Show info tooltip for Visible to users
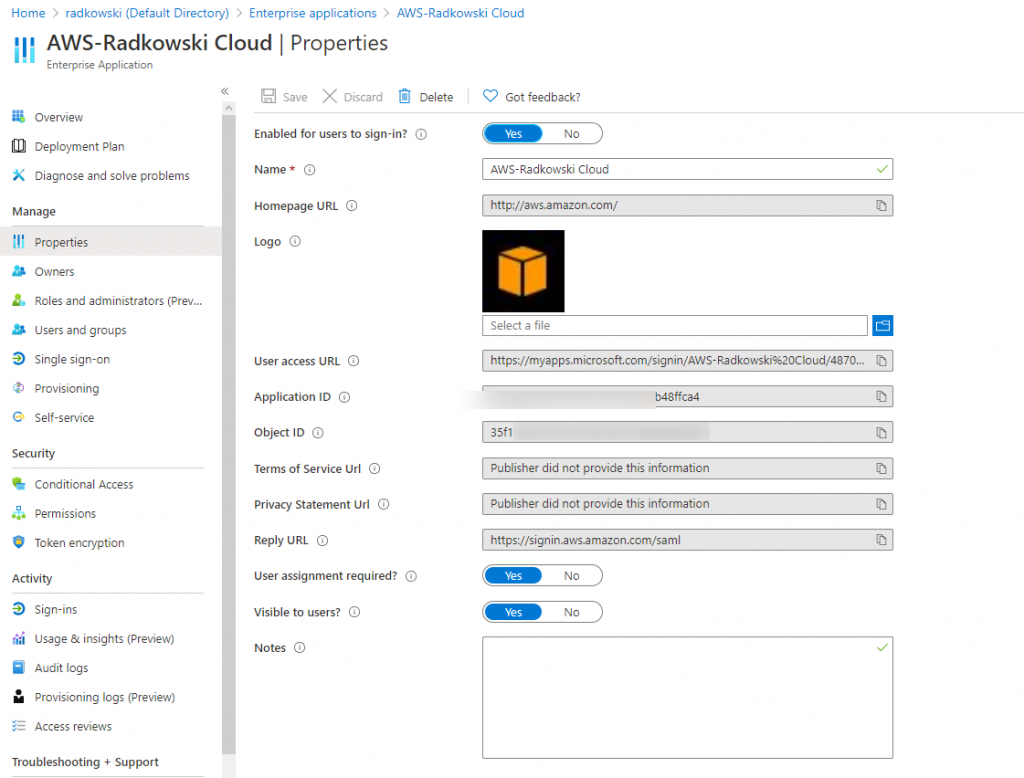This screenshot has width=1024, height=778. [354, 612]
